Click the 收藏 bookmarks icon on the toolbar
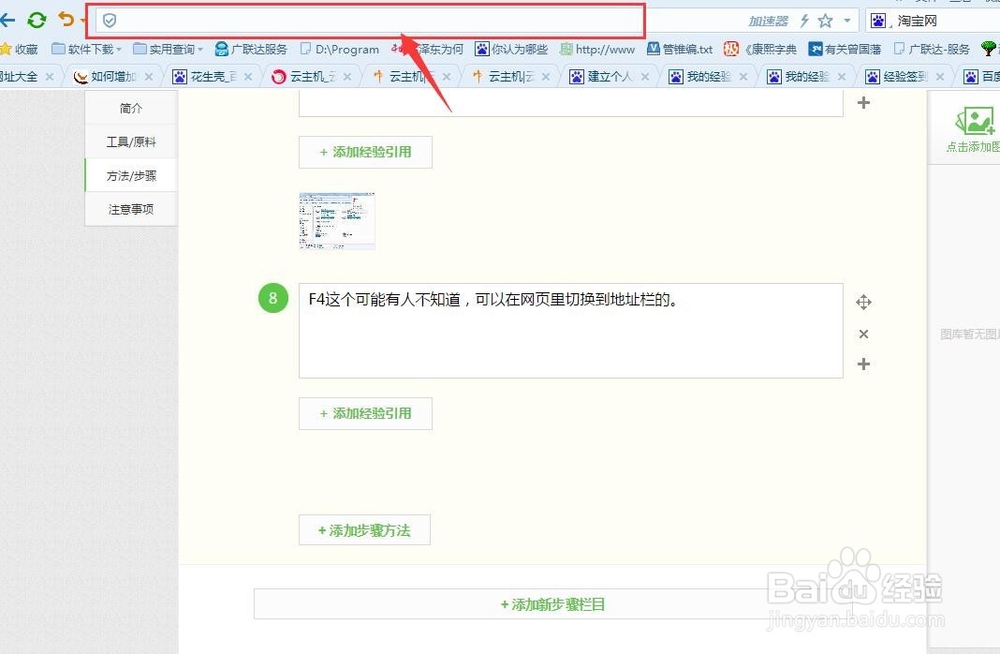 pyautogui.click(x=20, y=48)
